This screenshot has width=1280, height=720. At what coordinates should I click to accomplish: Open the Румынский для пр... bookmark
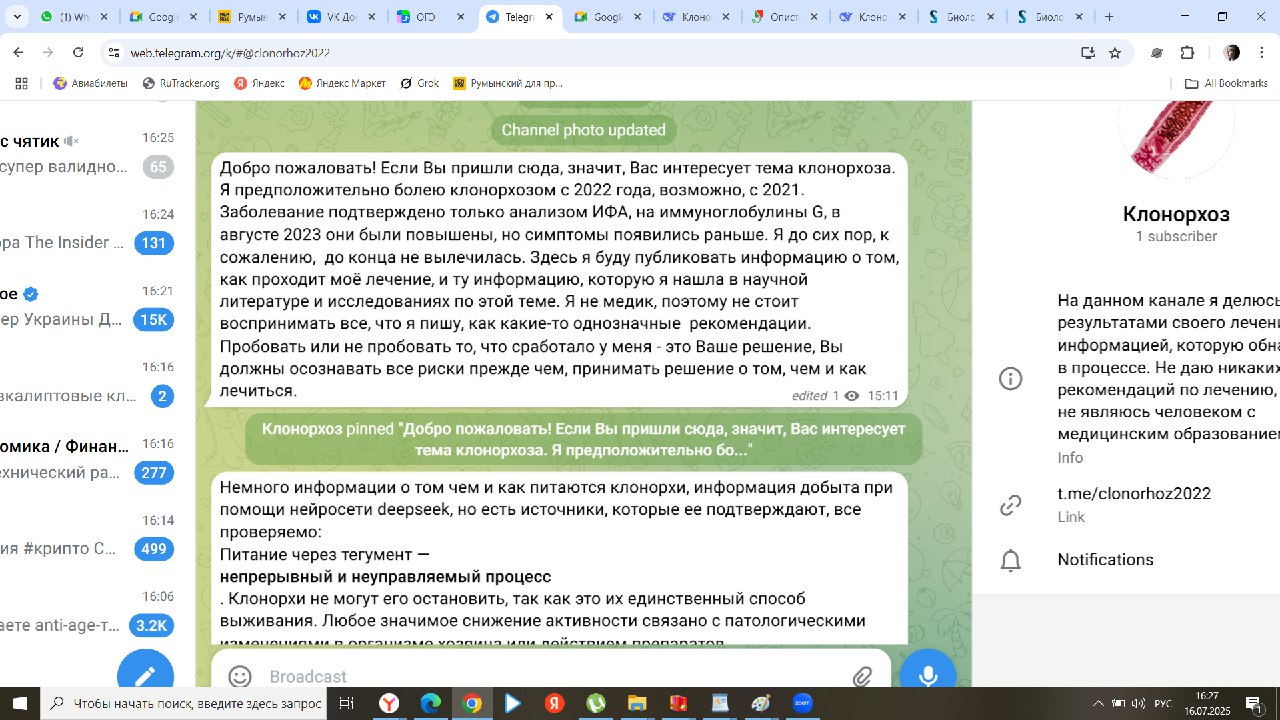509,84
